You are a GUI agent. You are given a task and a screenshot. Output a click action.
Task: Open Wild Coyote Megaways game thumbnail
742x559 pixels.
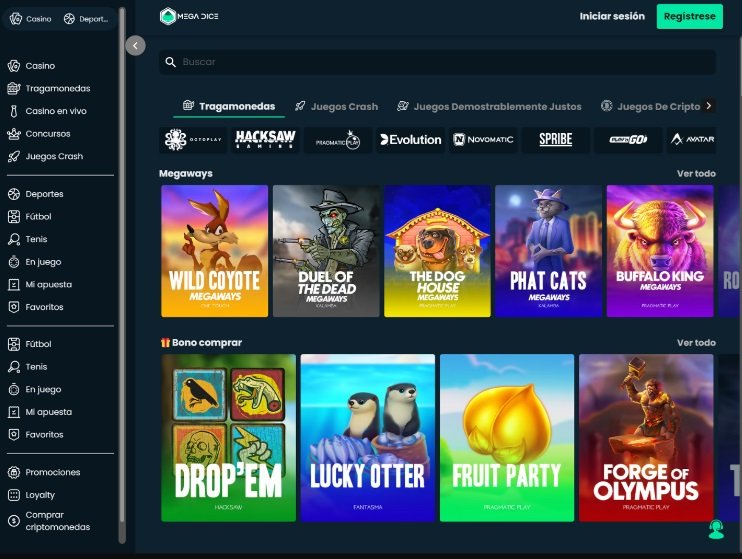click(214, 251)
